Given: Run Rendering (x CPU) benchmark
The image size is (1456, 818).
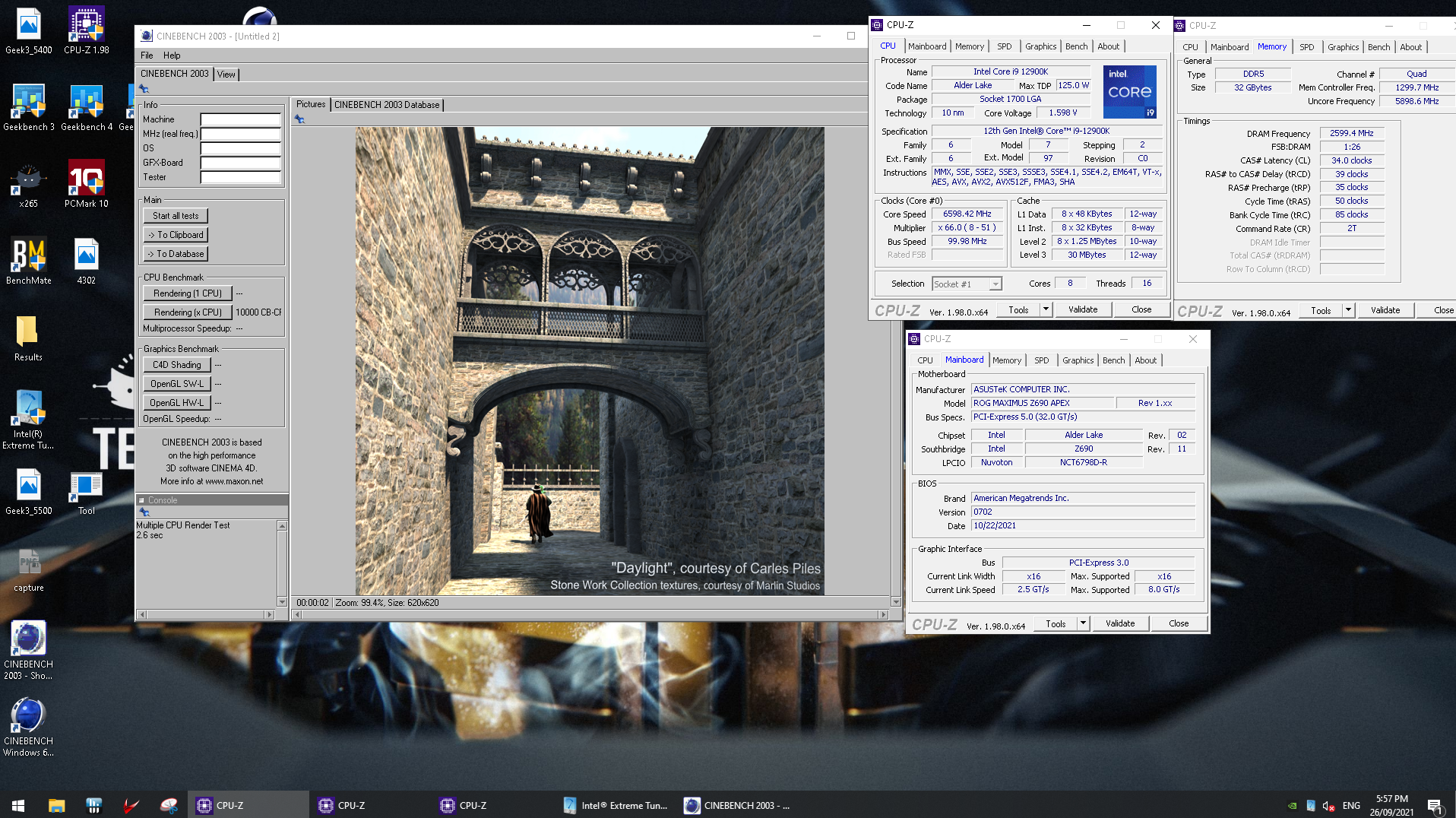Looking at the screenshot, I should point(188,312).
